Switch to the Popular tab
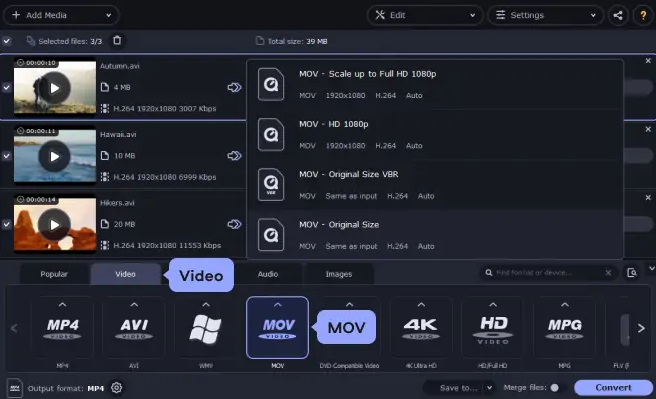The image size is (656, 399). point(54,274)
